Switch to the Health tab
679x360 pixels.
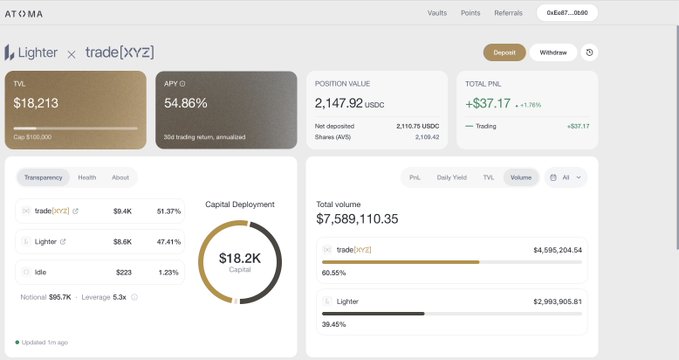87,178
